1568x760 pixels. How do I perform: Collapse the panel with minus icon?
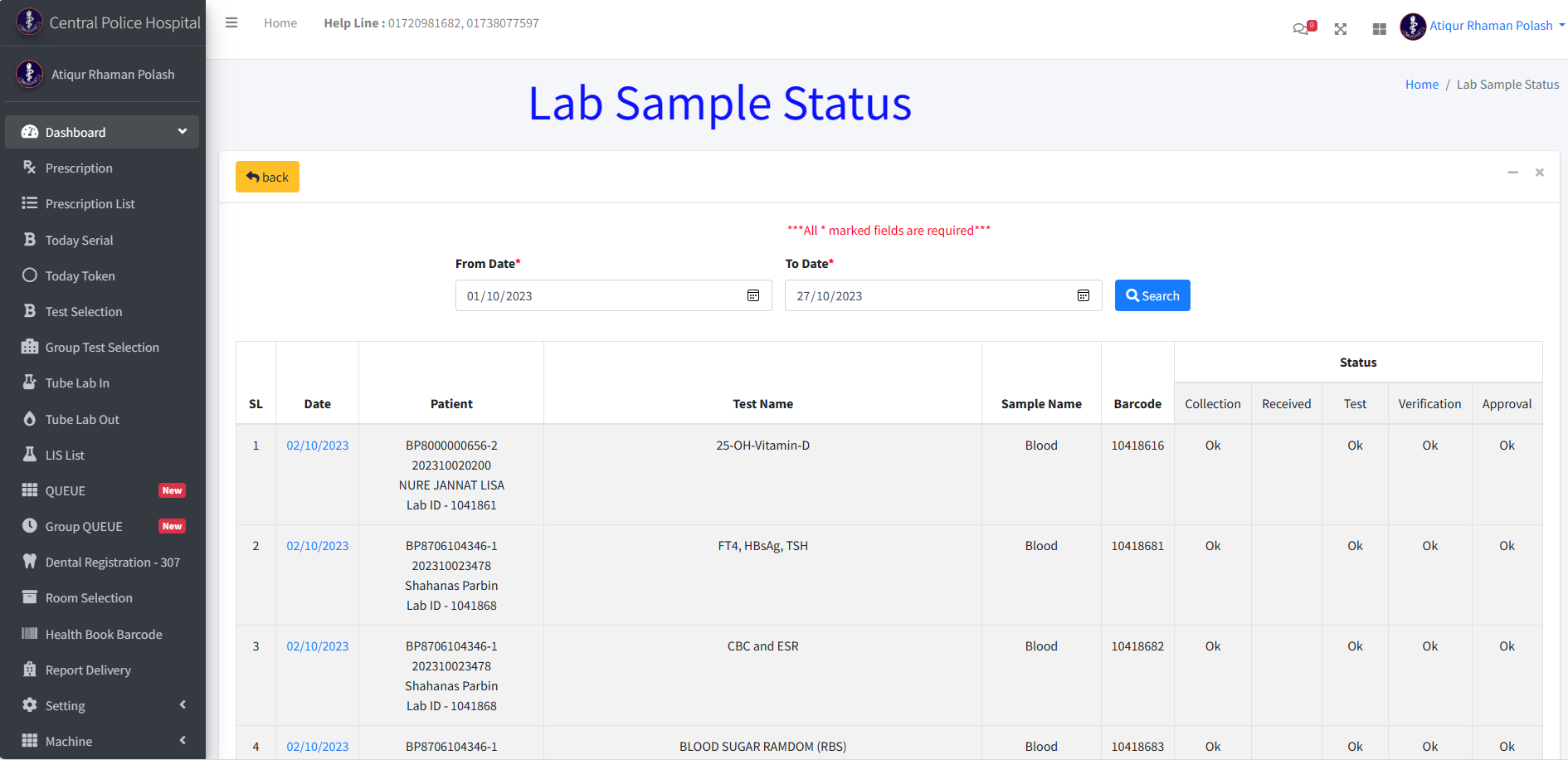tap(1513, 173)
